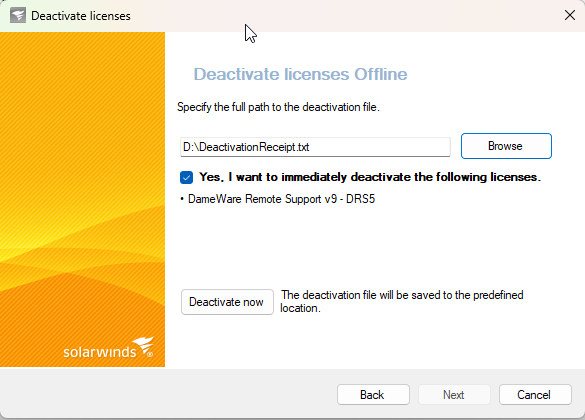Click inside the deactivation file path field
Viewport: 585px width, 420px height.
[x=315, y=147]
